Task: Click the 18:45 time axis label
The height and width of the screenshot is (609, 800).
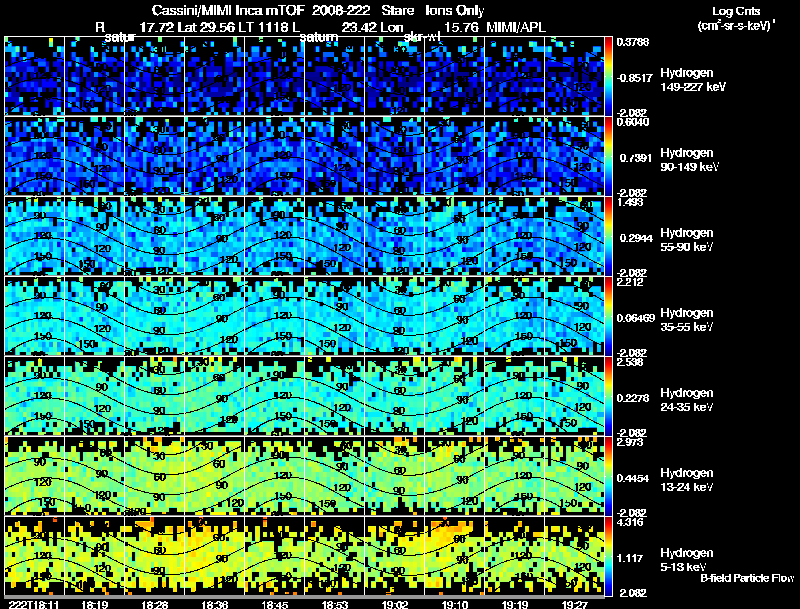Action: coord(274,605)
